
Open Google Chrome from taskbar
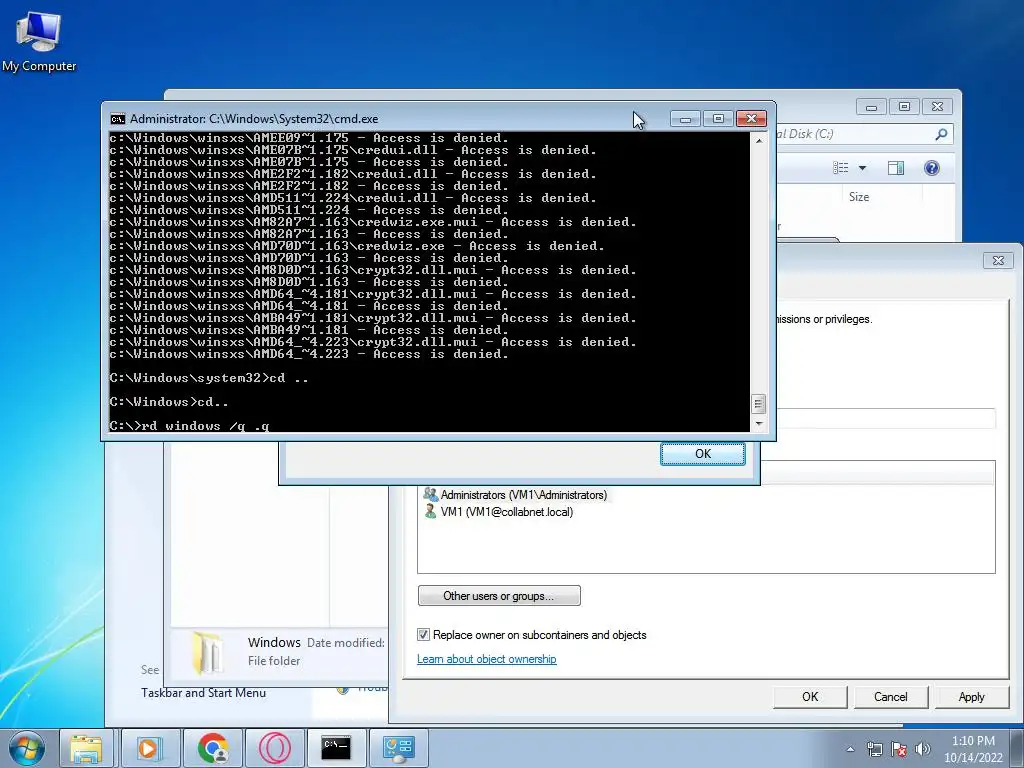[213, 748]
